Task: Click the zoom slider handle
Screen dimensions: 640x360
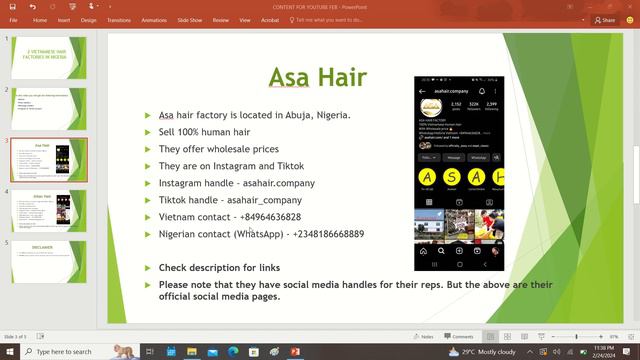Action: pos(576,337)
